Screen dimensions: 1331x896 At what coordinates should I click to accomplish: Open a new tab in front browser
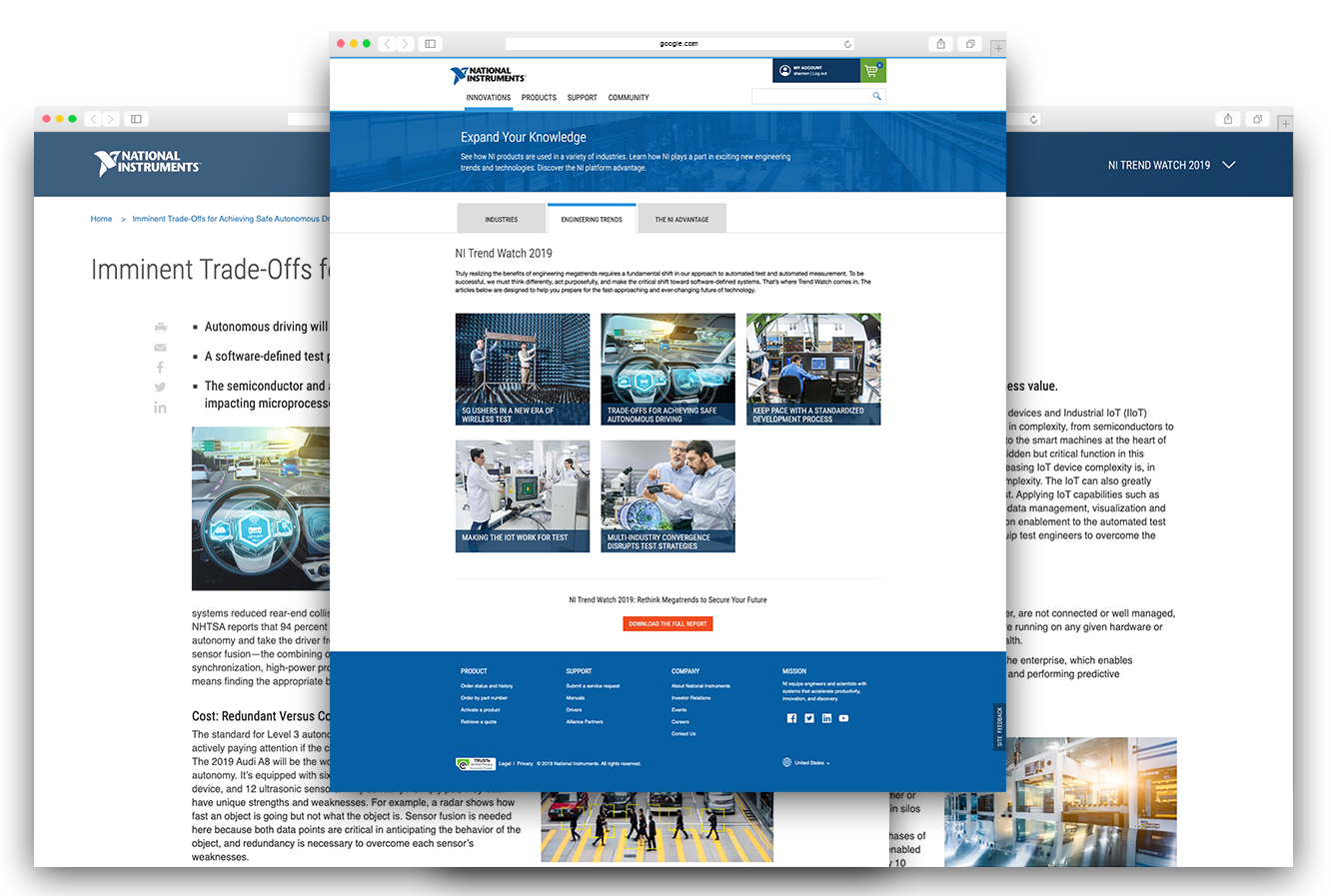click(x=997, y=47)
